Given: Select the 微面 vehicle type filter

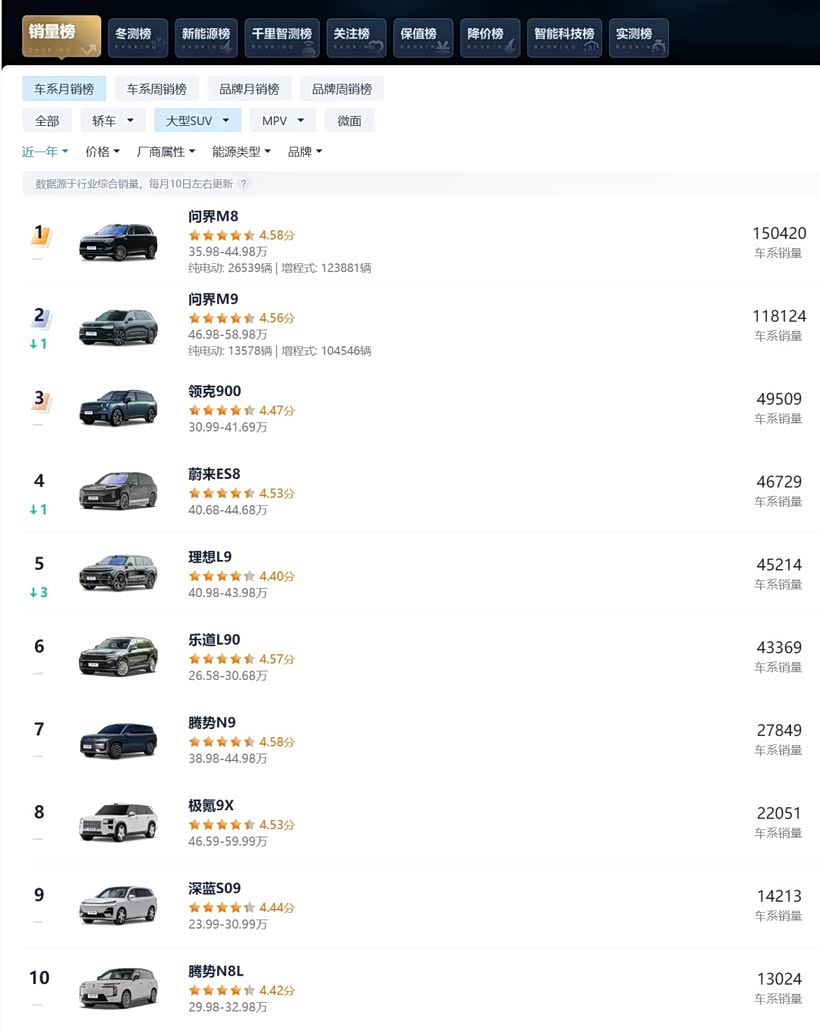Looking at the screenshot, I should [x=349, y=121].
